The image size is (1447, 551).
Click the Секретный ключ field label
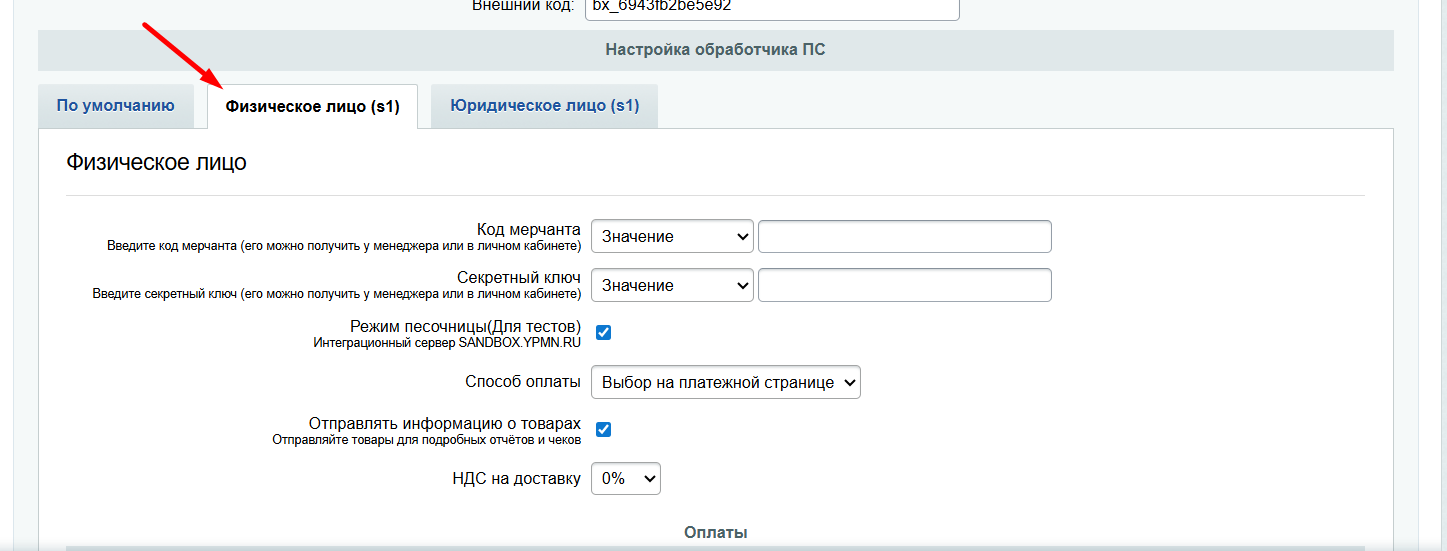click(518, 278)
